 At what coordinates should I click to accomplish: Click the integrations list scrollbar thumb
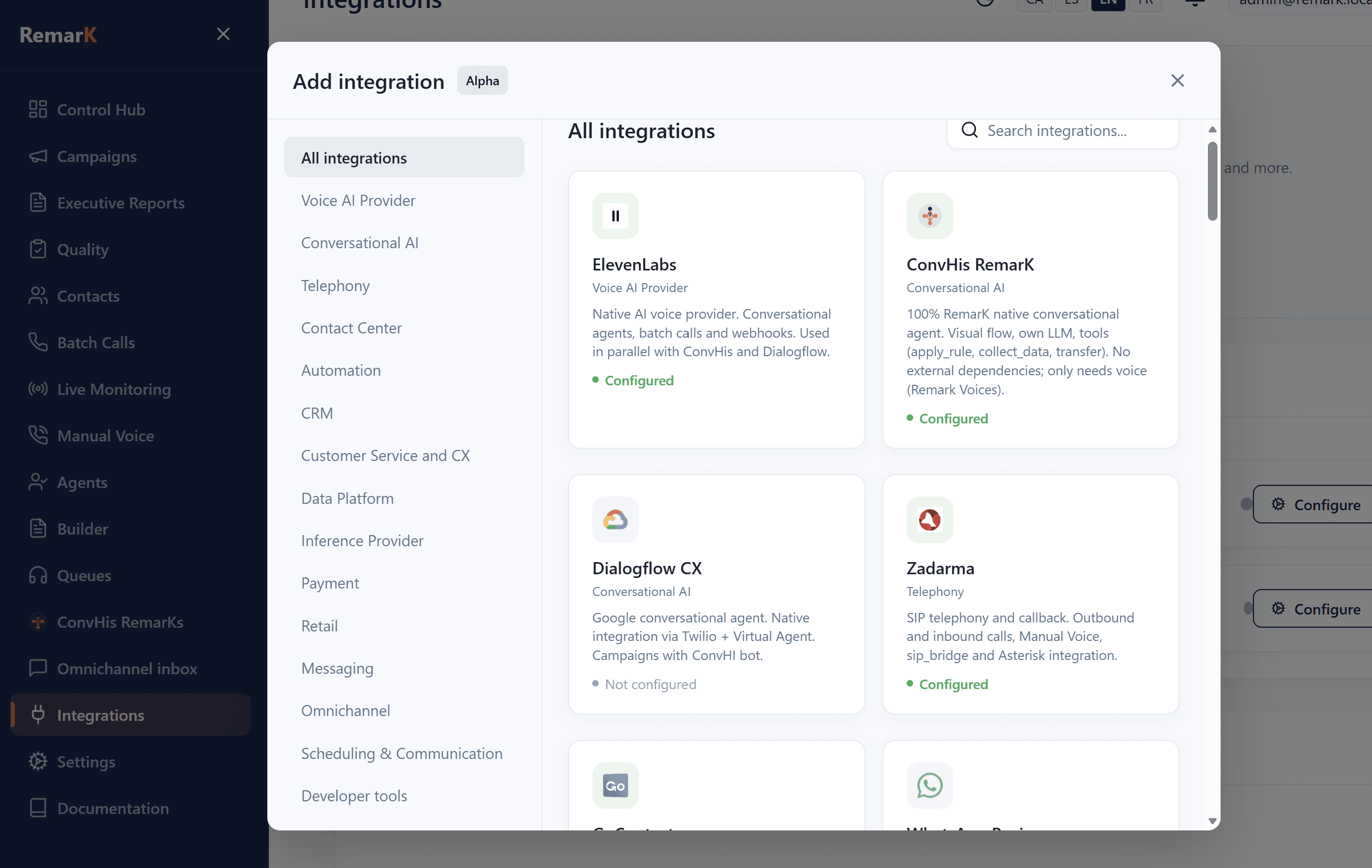(x=1212, y=181)
